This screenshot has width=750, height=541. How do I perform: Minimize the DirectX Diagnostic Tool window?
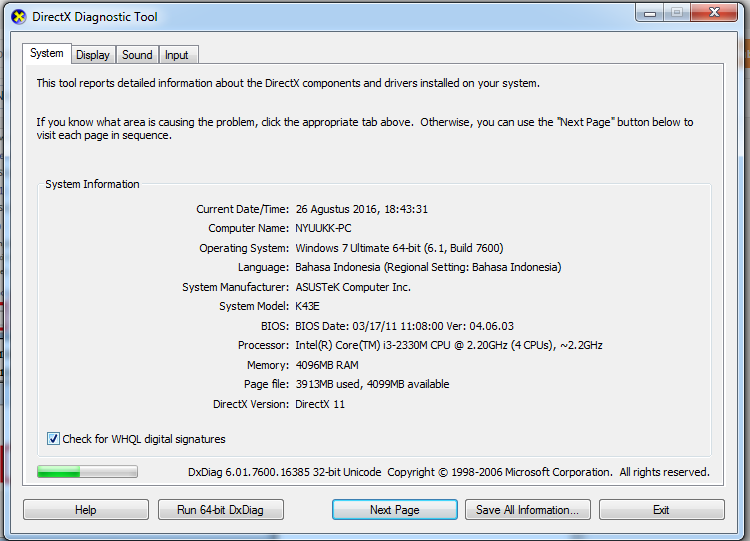(x=650, y=13)
